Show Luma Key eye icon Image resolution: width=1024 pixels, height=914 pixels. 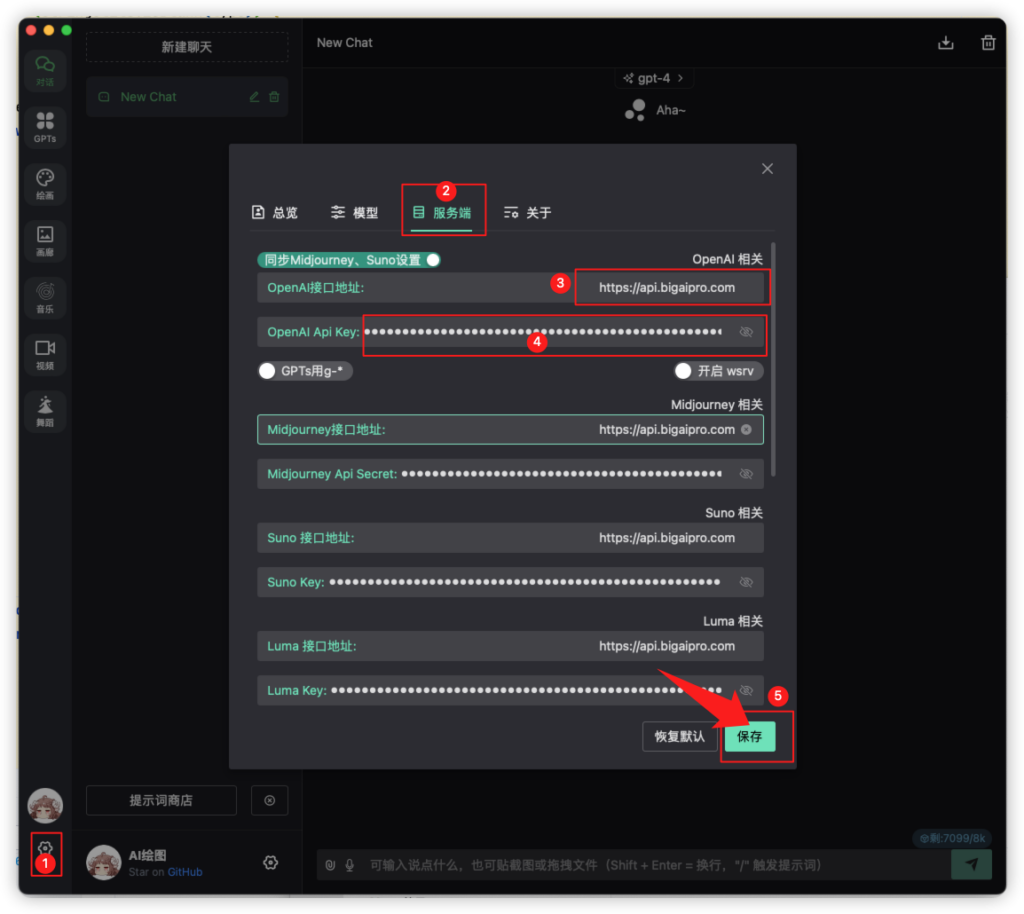click(x=746, y=691)
